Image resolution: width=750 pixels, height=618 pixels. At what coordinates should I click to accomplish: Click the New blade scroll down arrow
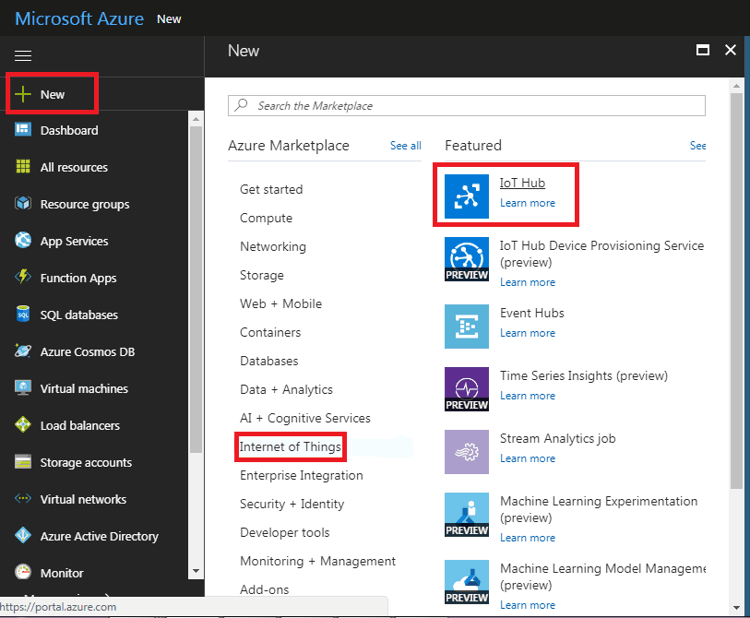coord(737,608)
